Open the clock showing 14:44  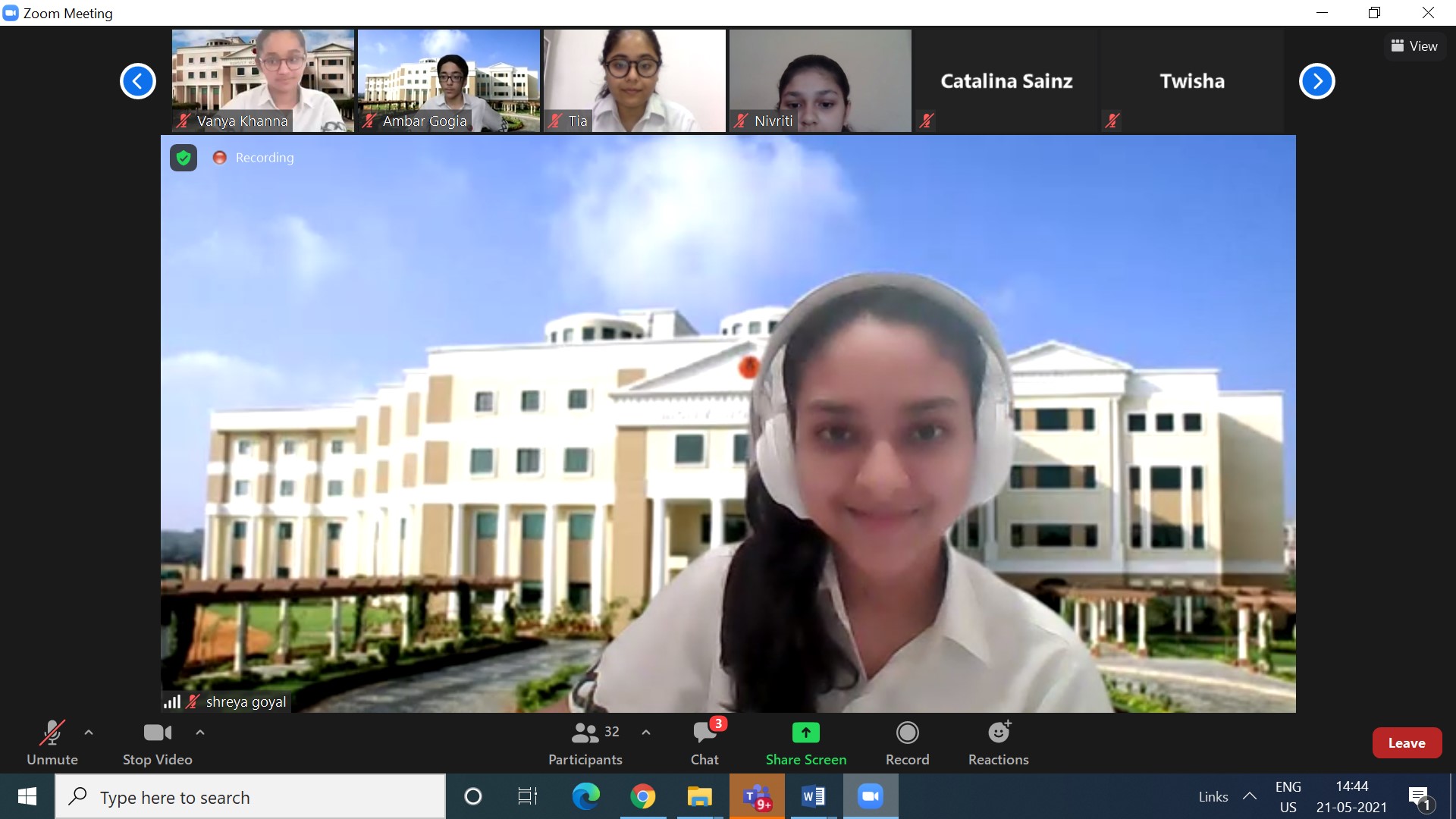[1351, 796]
